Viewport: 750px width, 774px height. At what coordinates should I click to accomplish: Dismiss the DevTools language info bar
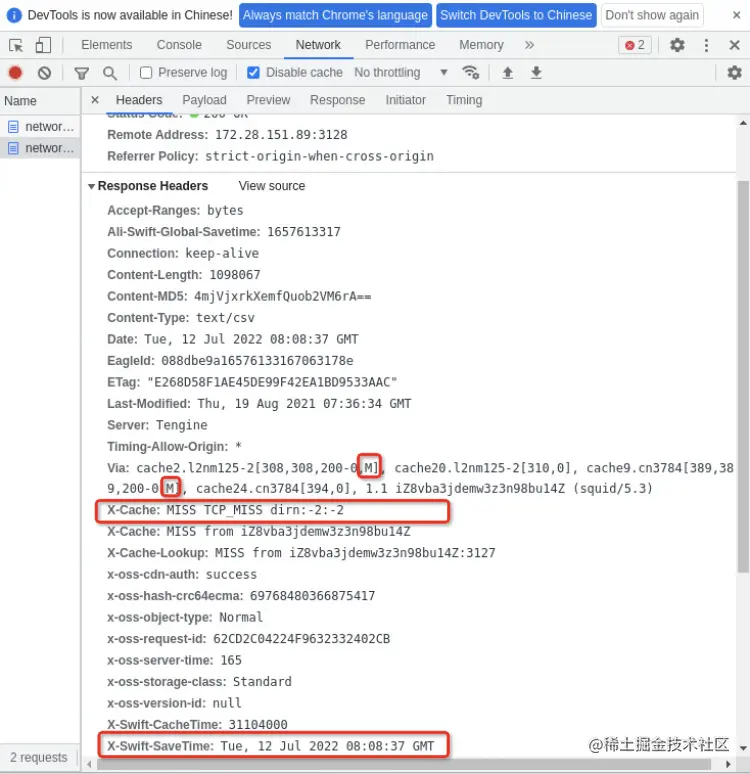pos(736,15)
